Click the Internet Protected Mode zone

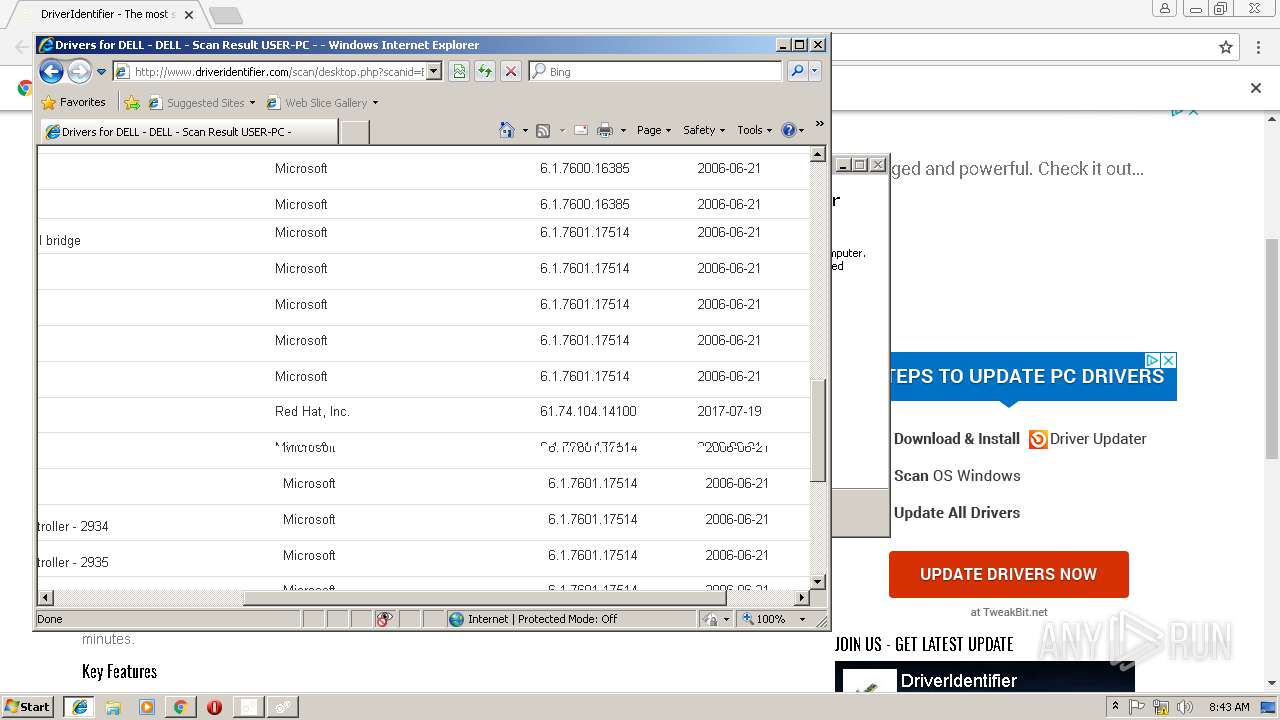click(534, 619)
